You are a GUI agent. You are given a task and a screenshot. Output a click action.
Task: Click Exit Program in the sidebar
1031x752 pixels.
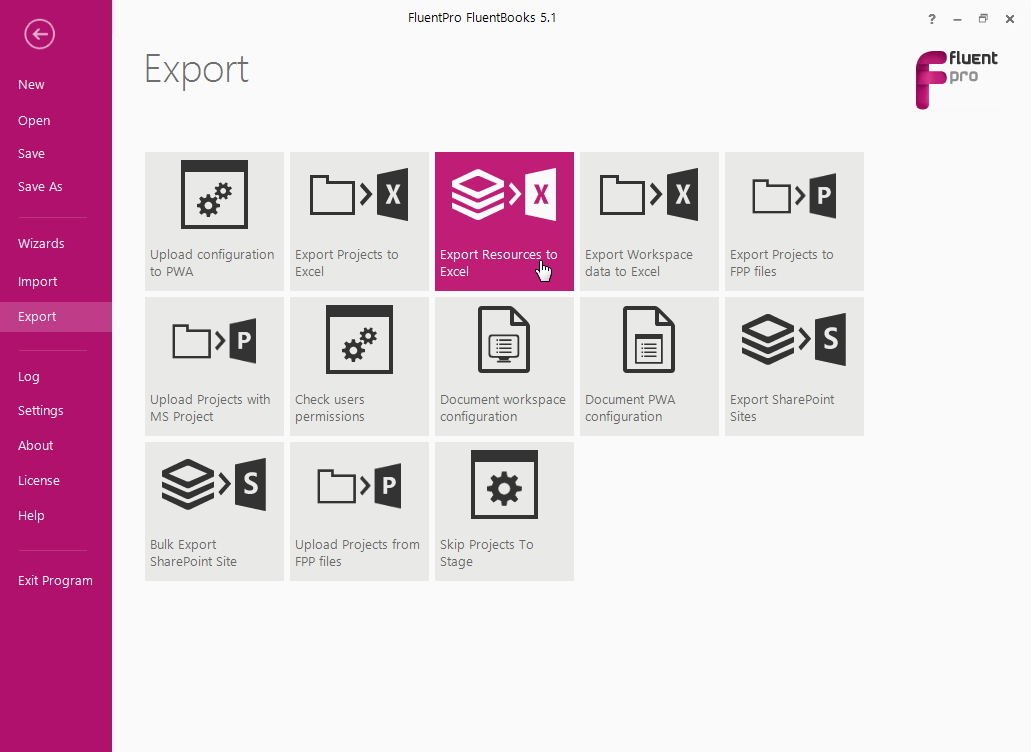(55, 580)
